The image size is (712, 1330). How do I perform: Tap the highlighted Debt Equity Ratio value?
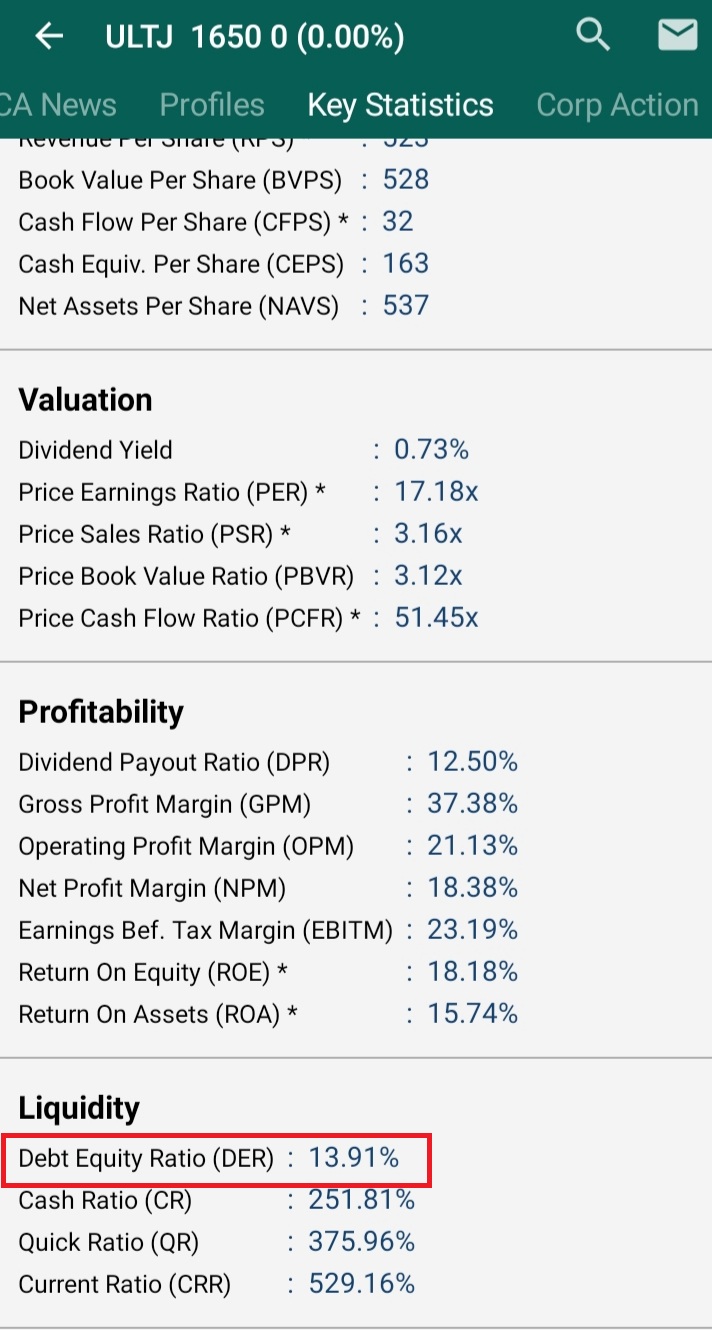click(364, 1158)
